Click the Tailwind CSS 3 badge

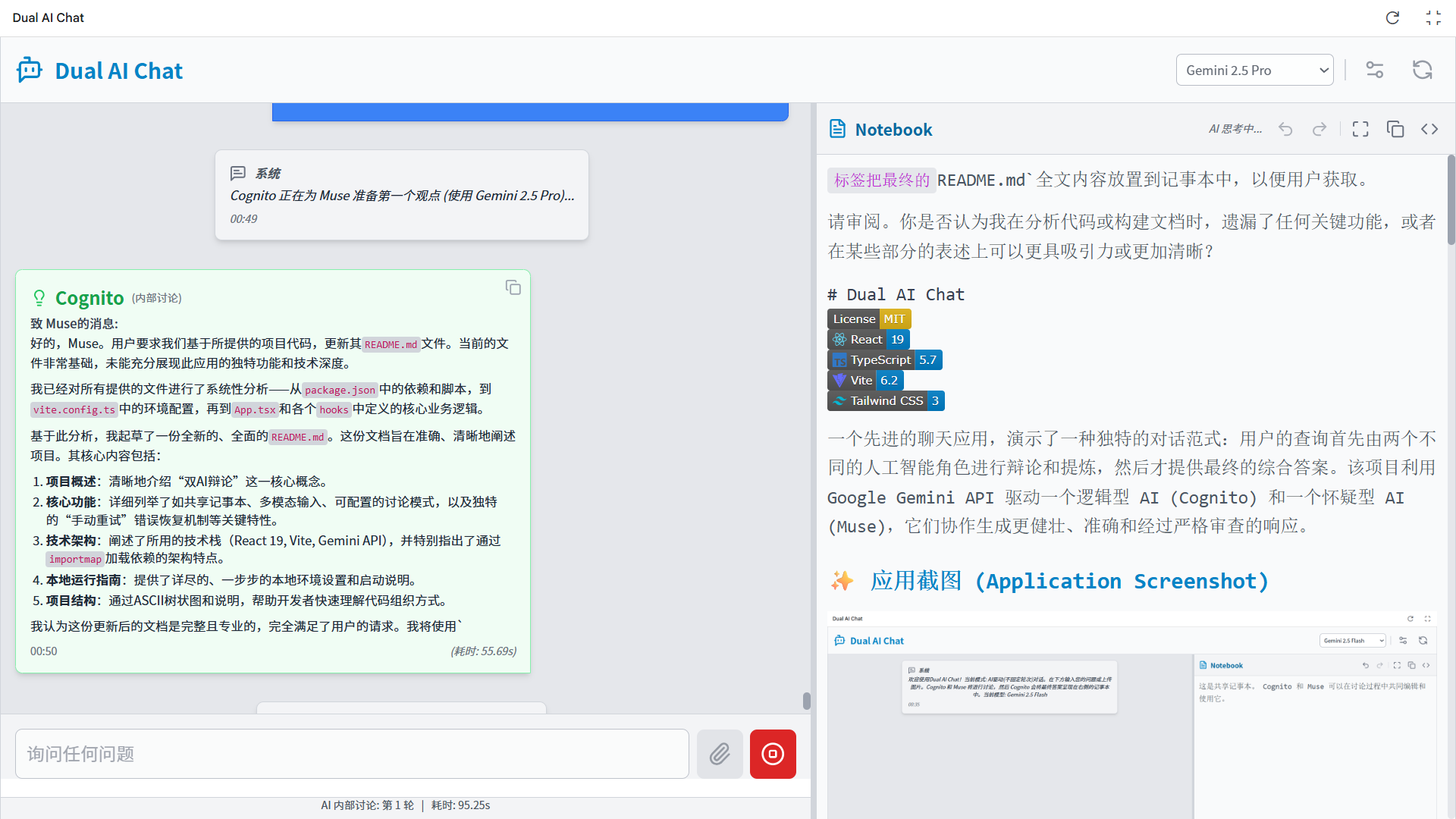pos(886,400)
